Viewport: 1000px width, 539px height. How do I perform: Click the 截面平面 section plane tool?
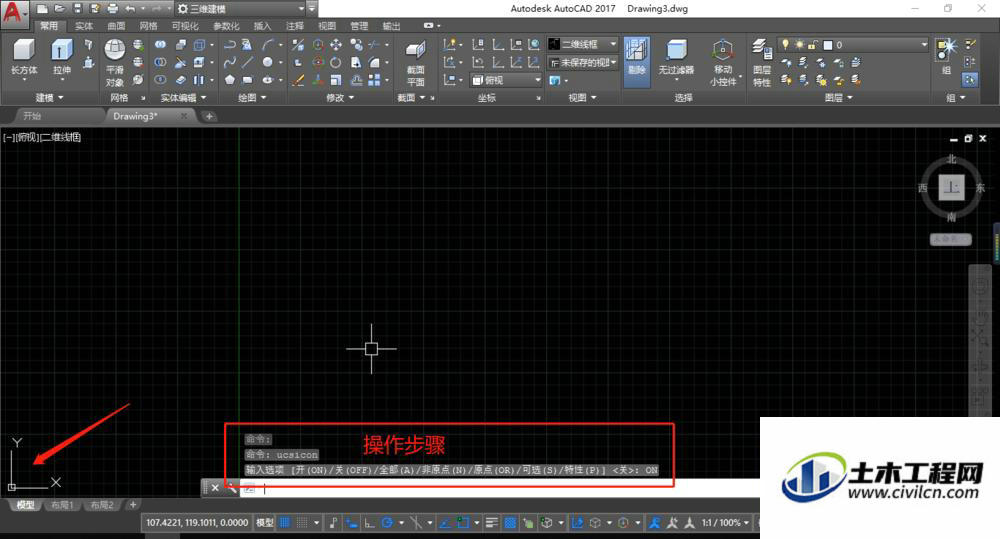point(416,64)
